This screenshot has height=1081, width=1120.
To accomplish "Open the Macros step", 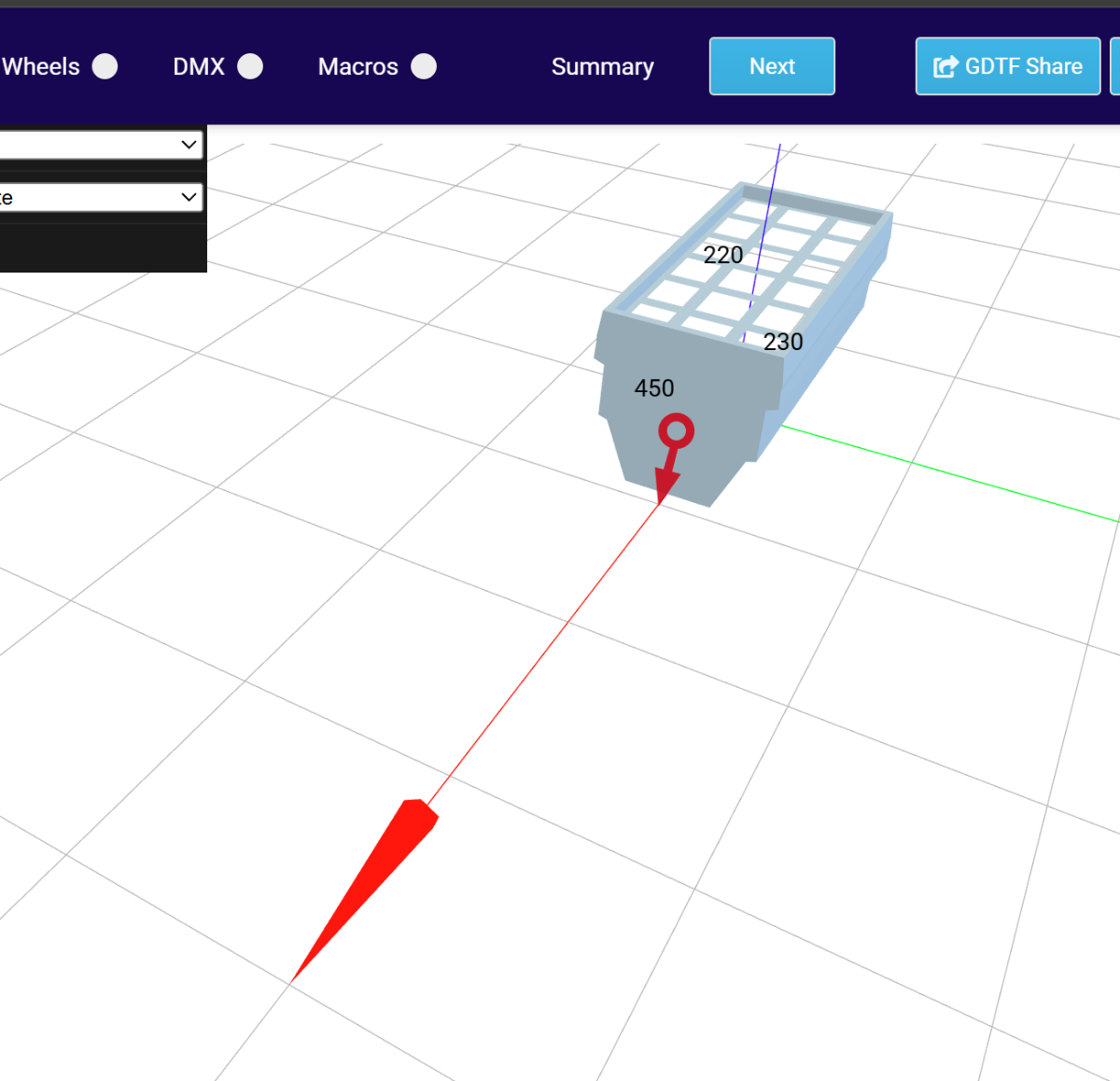I will point(357,66).
